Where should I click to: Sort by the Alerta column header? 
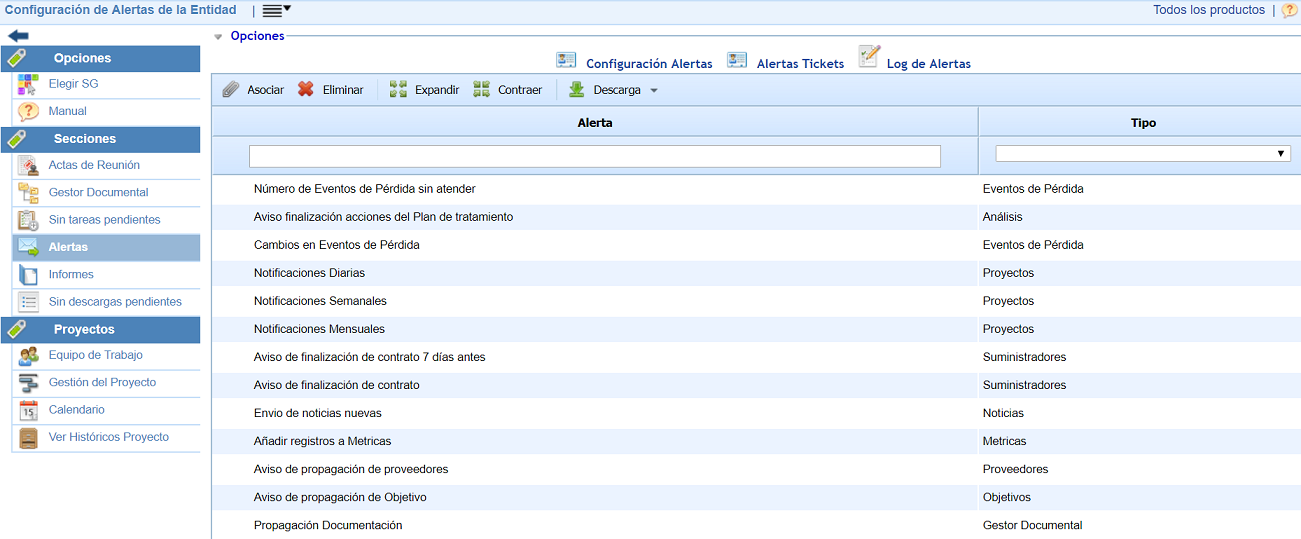[594, 123]
